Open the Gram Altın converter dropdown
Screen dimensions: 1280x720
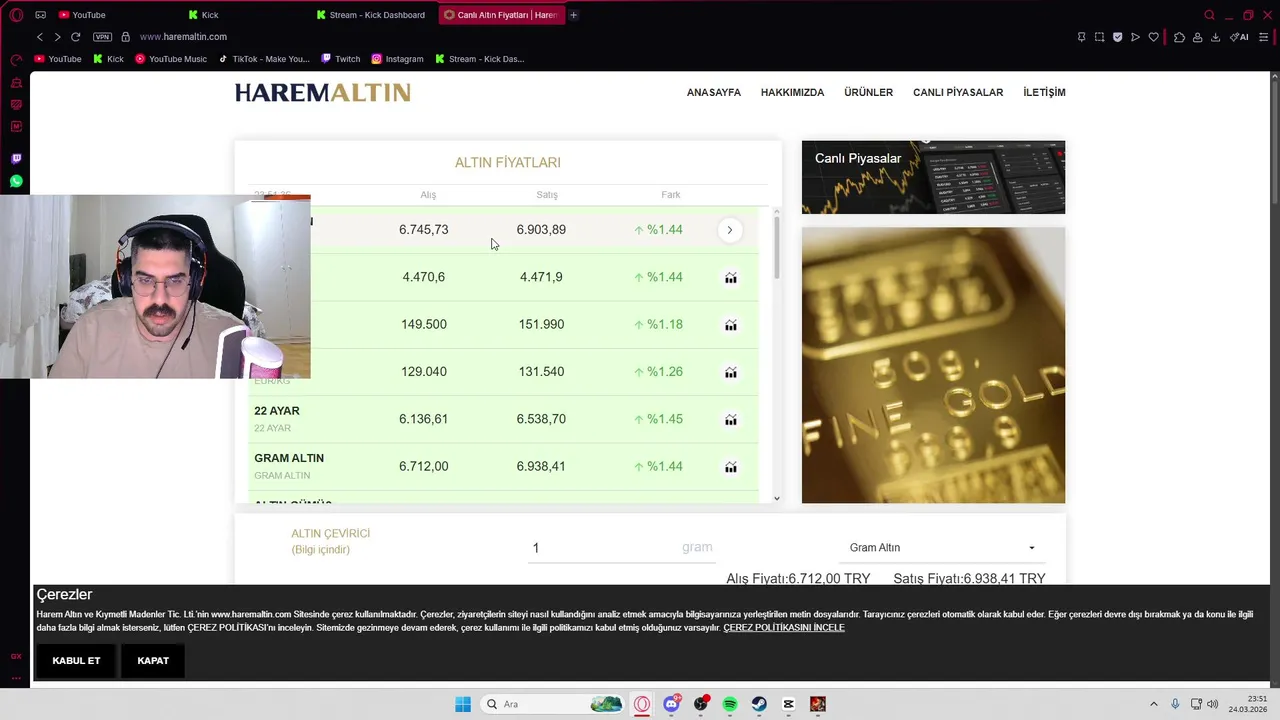click(942, 548)
